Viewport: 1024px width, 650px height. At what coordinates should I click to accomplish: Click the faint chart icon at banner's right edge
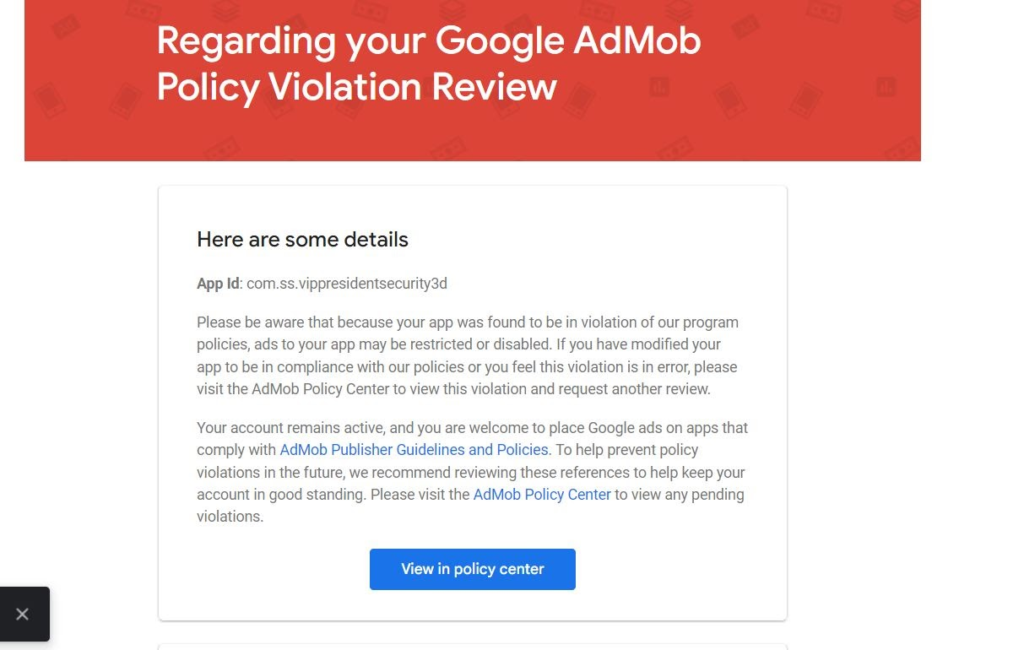885,87
